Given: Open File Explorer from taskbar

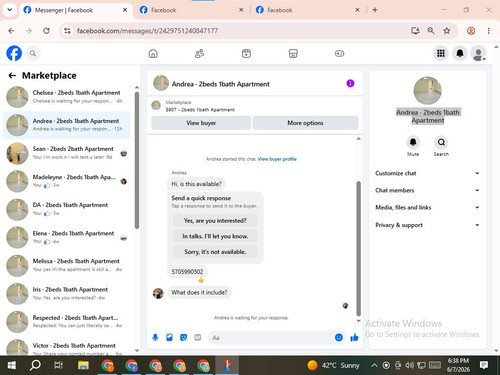Looking at the screenshot, I should point(83,365).
